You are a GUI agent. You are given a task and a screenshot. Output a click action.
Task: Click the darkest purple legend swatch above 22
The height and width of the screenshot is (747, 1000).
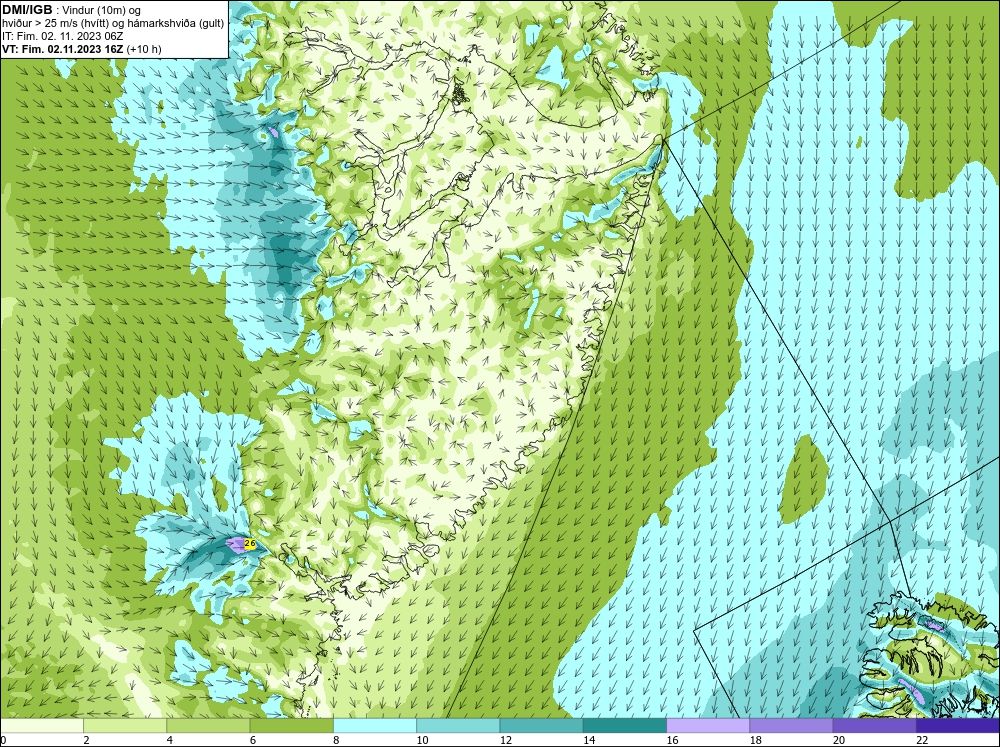pyautogui.click(x=958, y=725)
